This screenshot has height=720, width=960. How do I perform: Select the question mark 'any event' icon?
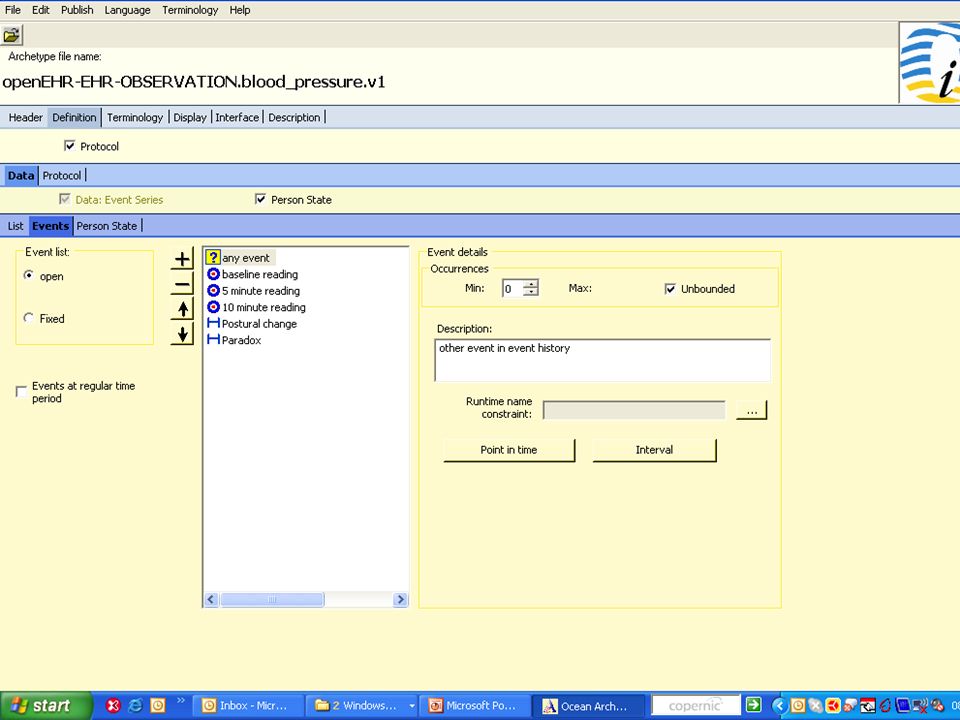click(212, 257)
